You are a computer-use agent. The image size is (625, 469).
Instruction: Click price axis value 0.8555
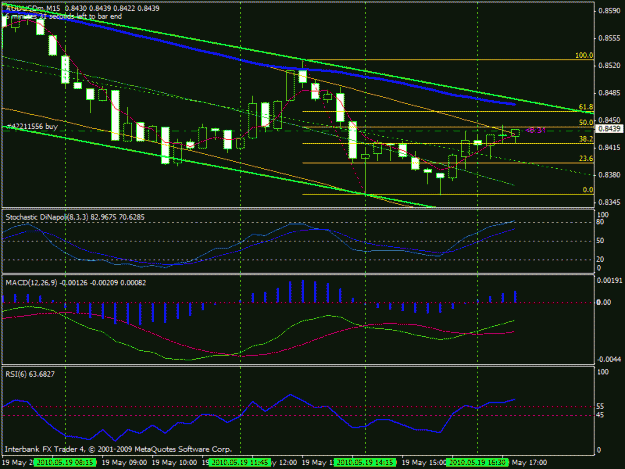pyautogui.click(x=609, y=38)
